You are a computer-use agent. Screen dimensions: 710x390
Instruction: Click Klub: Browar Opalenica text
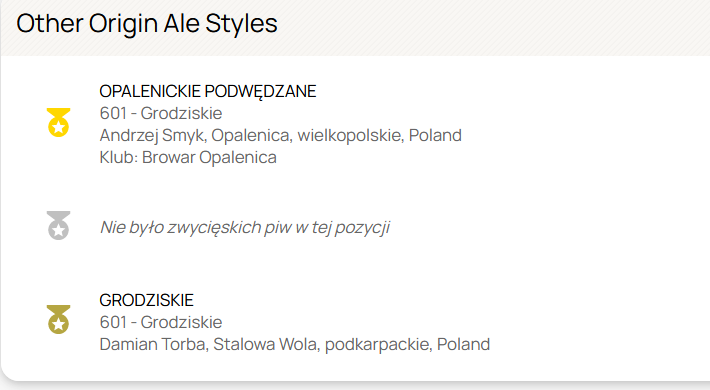[x=188, y=157]
